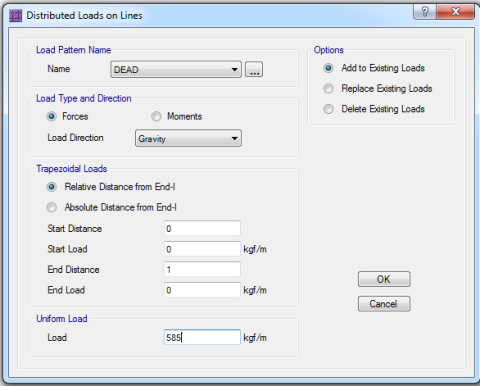Open the Load Direction Gravity dropdown

[x=188, y=138]
